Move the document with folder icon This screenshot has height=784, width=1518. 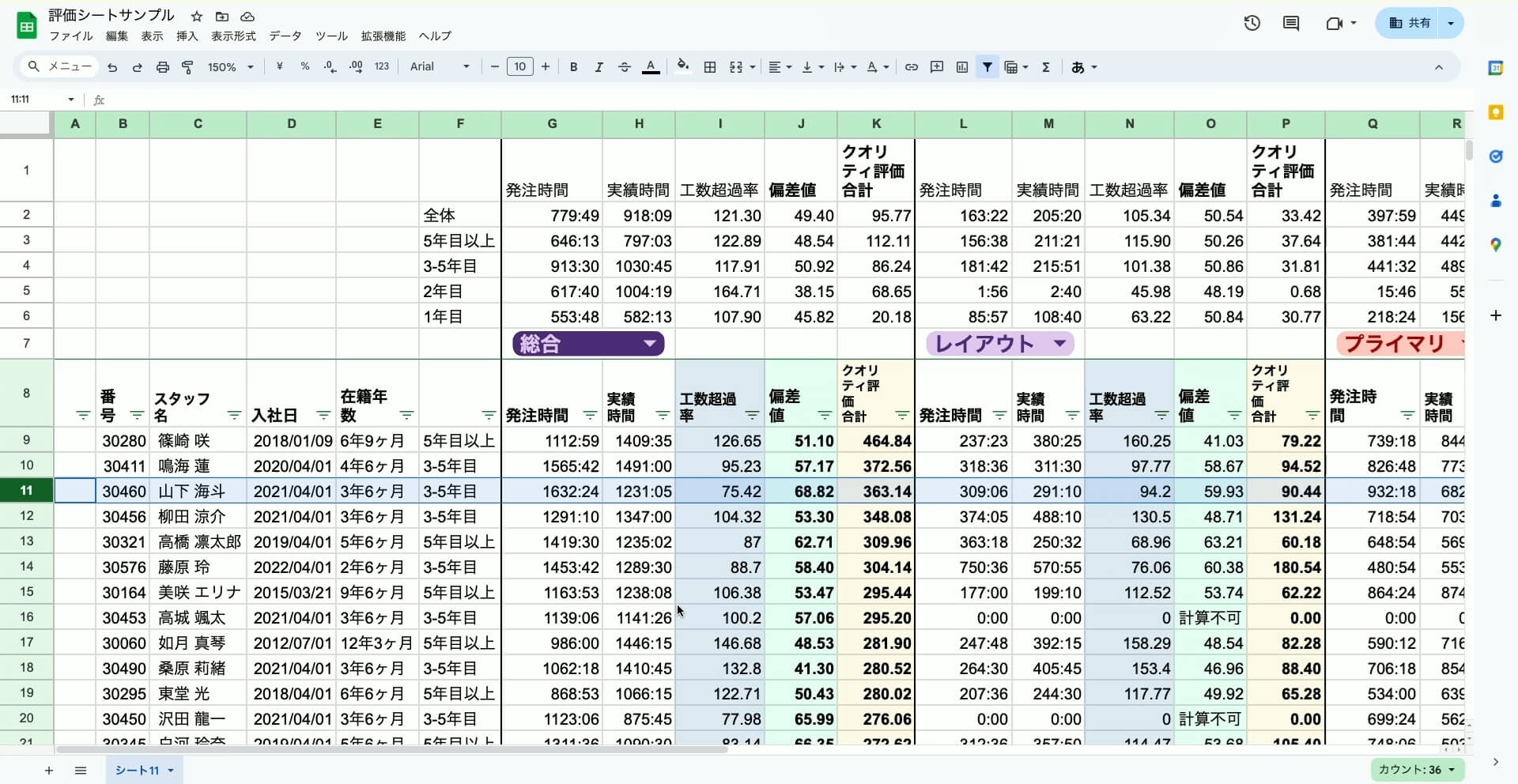point(222,17)
